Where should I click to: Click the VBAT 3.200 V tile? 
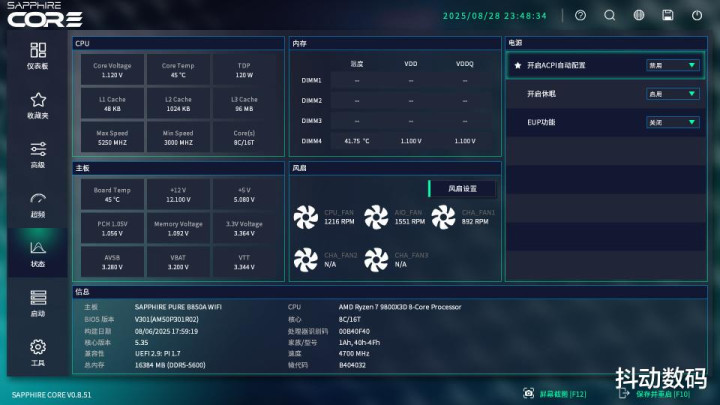(178, 262)
